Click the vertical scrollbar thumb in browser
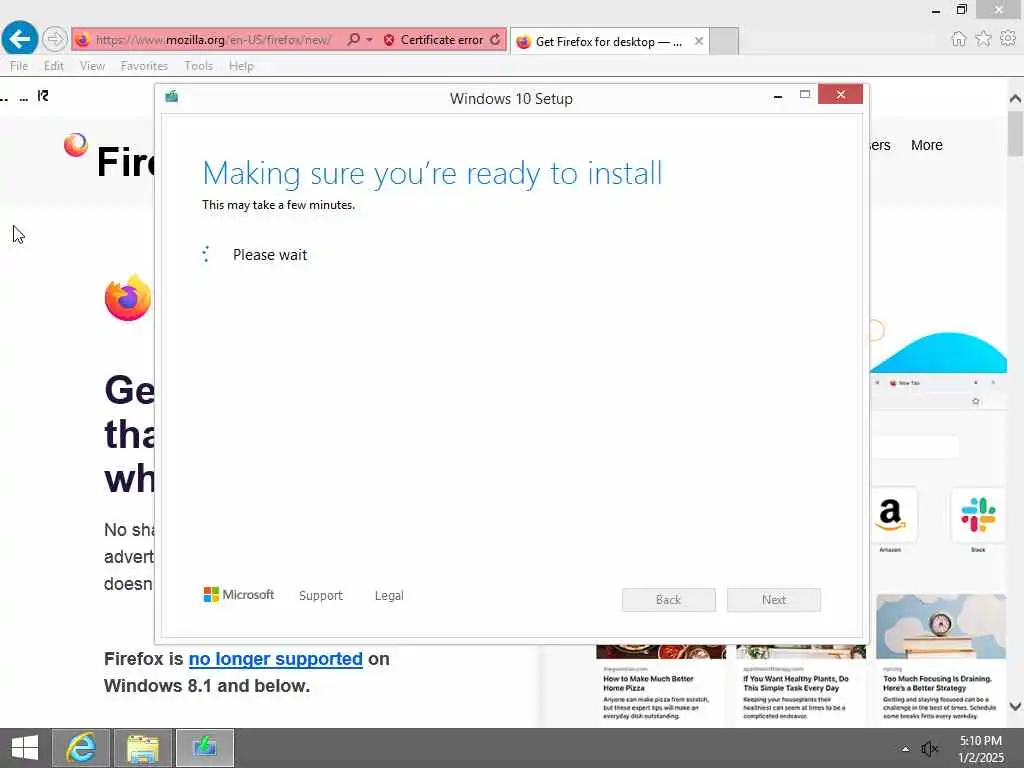 point(1015,134)
